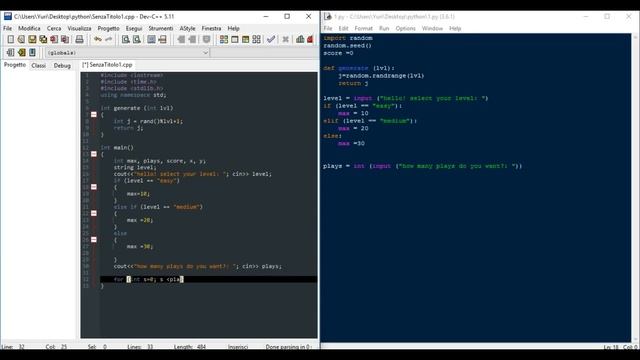640x360 pixels.
Task: Switch to the Debug side panel tab
Action: click(62, 65)
